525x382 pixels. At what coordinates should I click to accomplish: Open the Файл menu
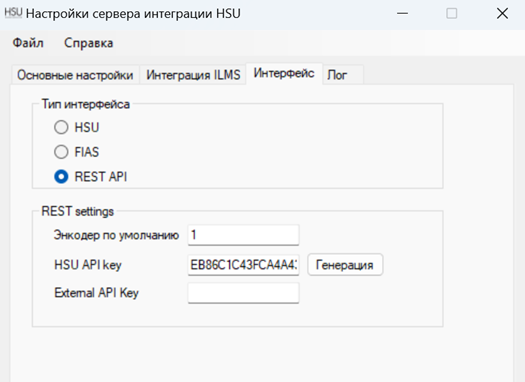point(28,43)
